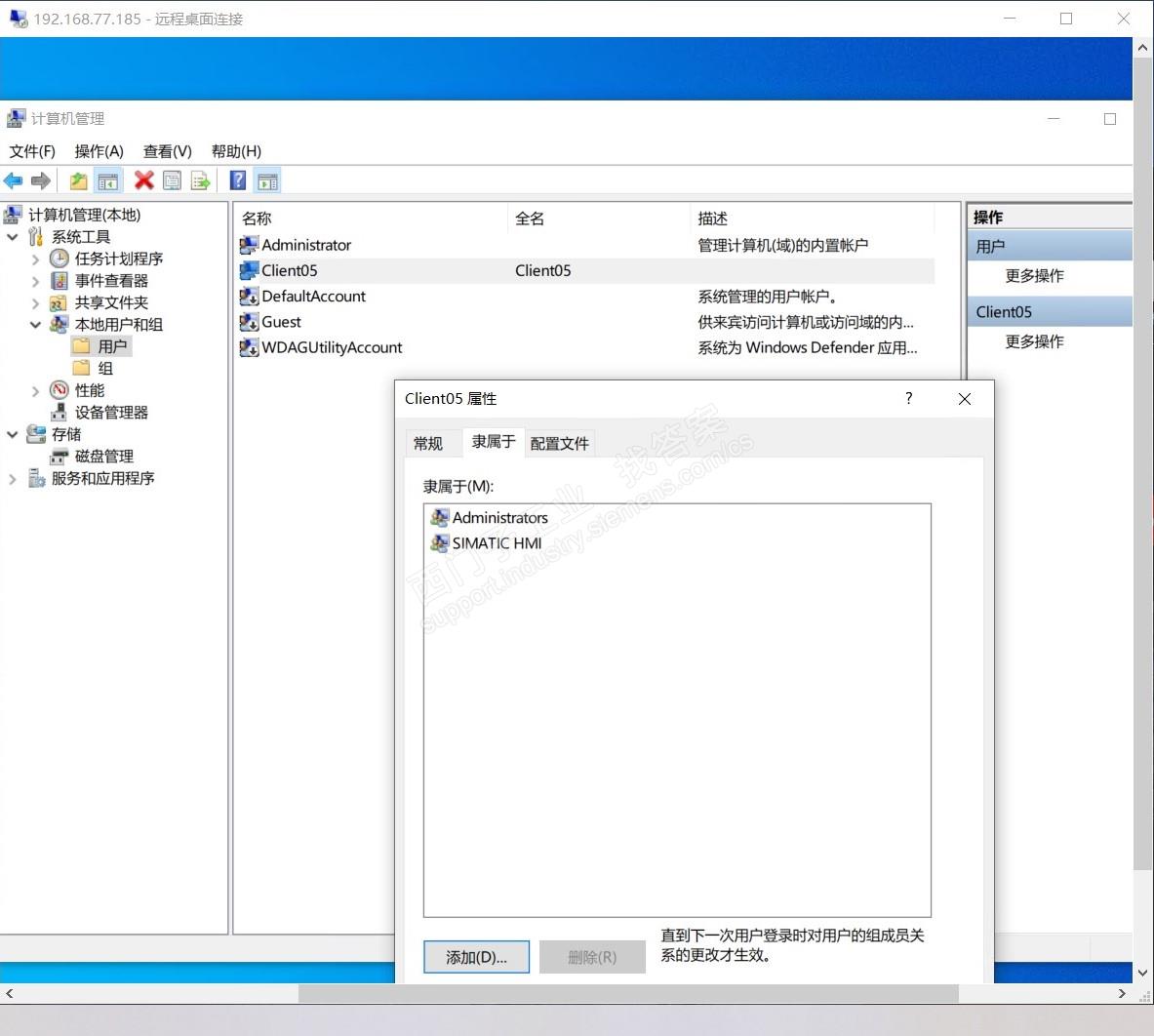Click the 性能 monitor icon
The image size is (1154, 1036).
(x=59, y=390)
